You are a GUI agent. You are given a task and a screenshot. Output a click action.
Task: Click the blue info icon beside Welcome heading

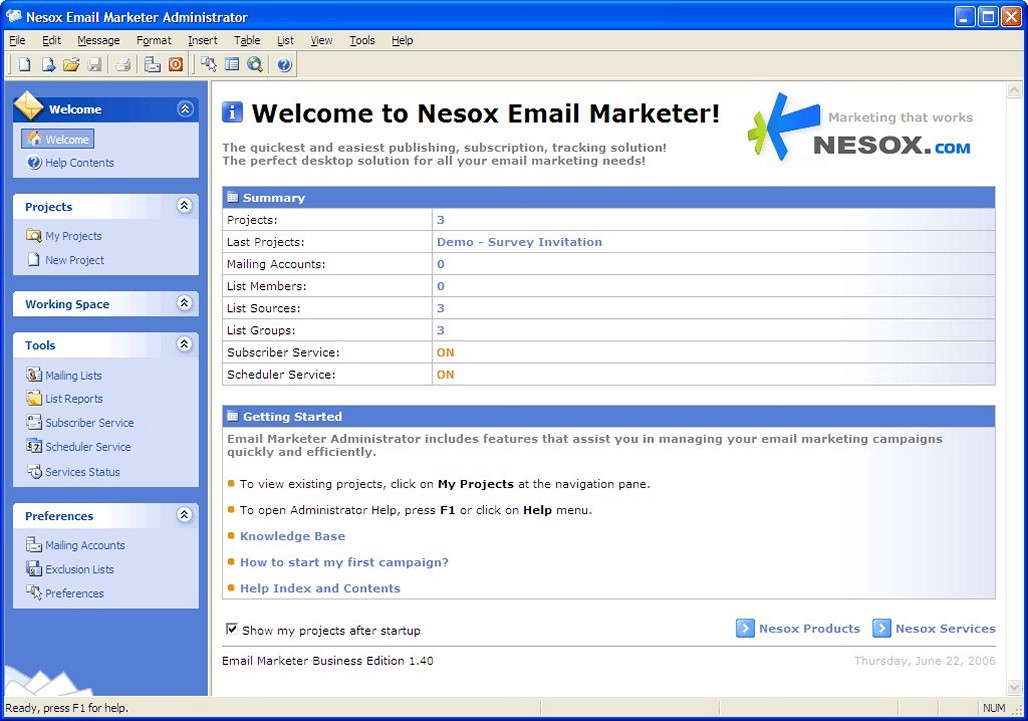tap(232, 112)
